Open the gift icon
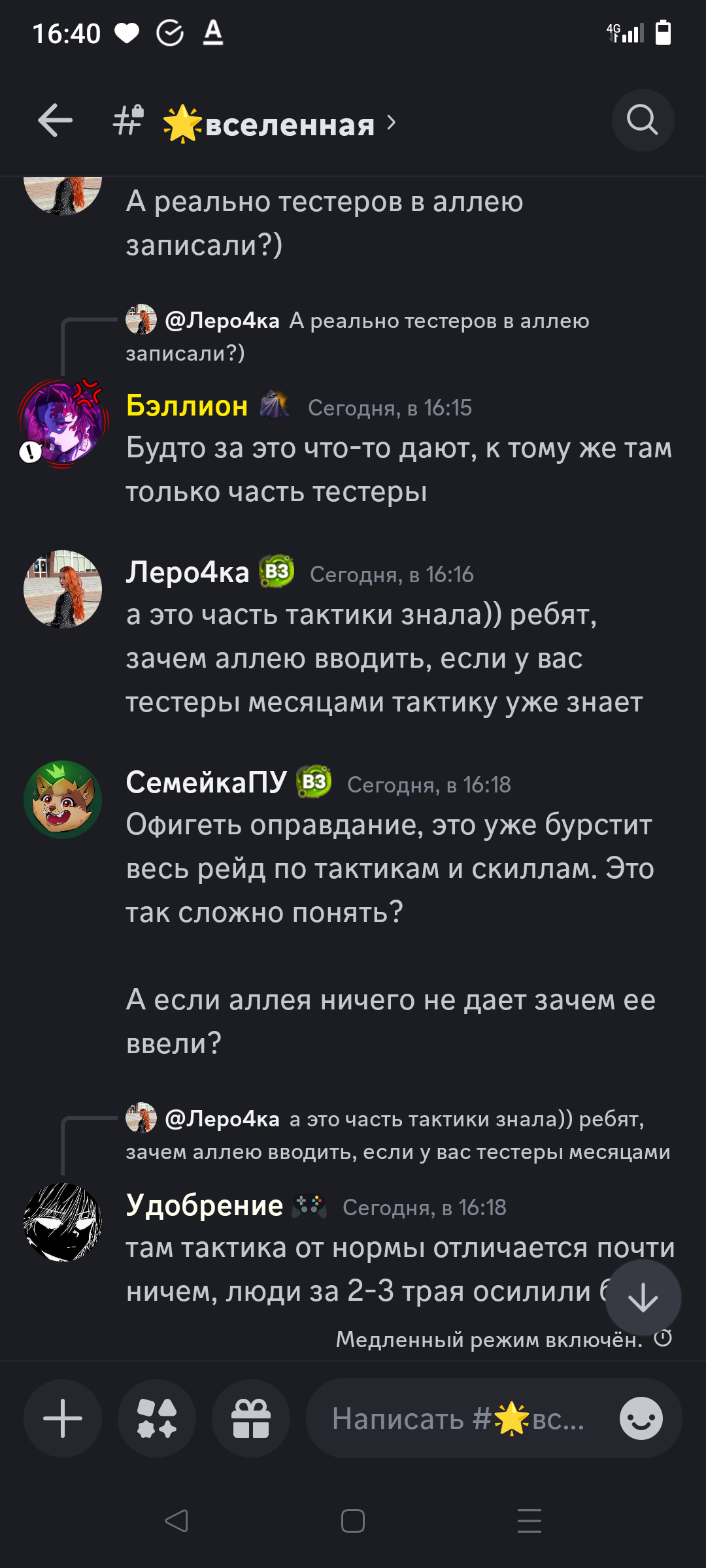This screenshot has width=706, height=1568. click(x=251, y=1418)
